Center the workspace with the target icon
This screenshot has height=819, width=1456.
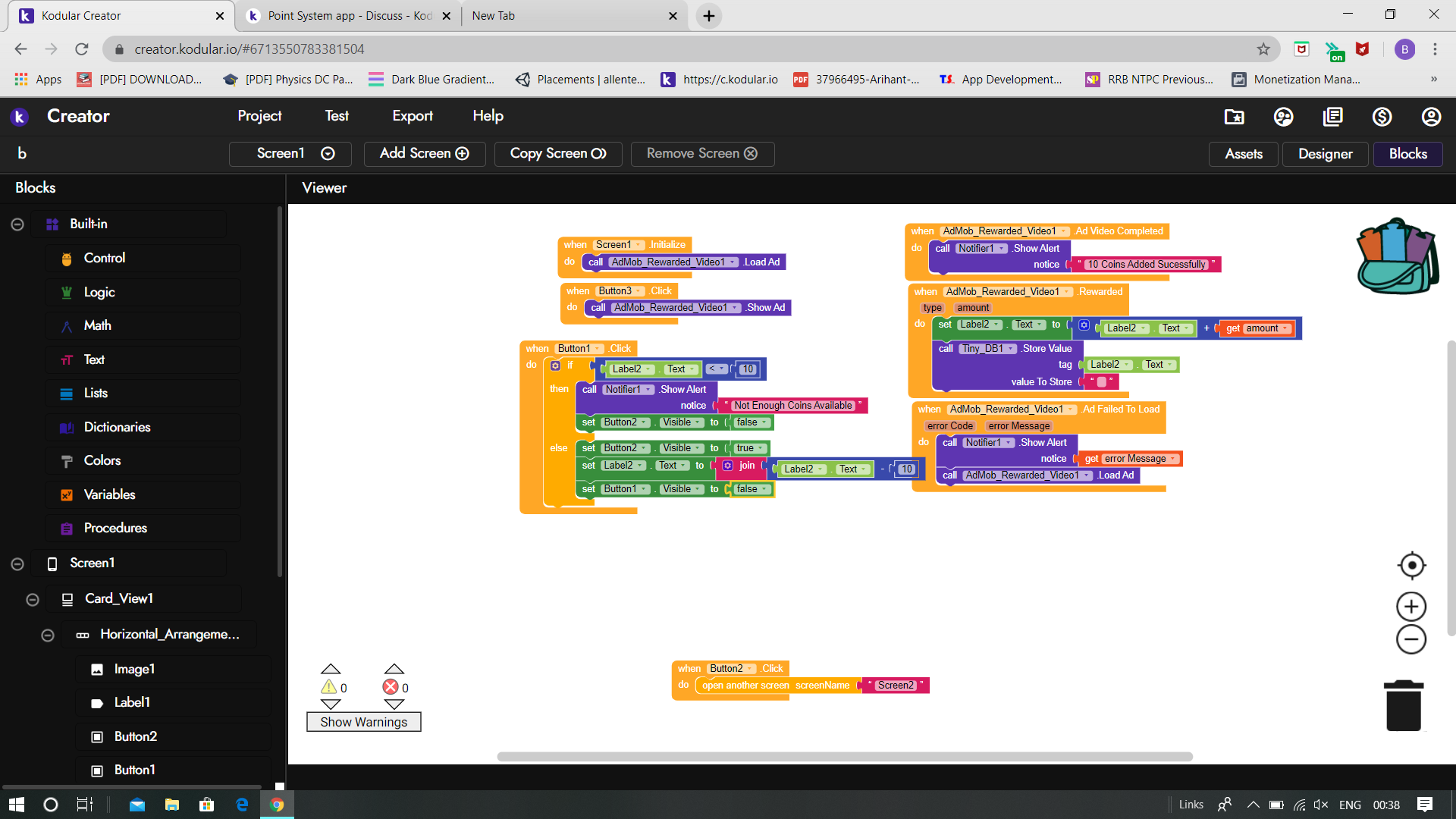tap(1411, 566)
